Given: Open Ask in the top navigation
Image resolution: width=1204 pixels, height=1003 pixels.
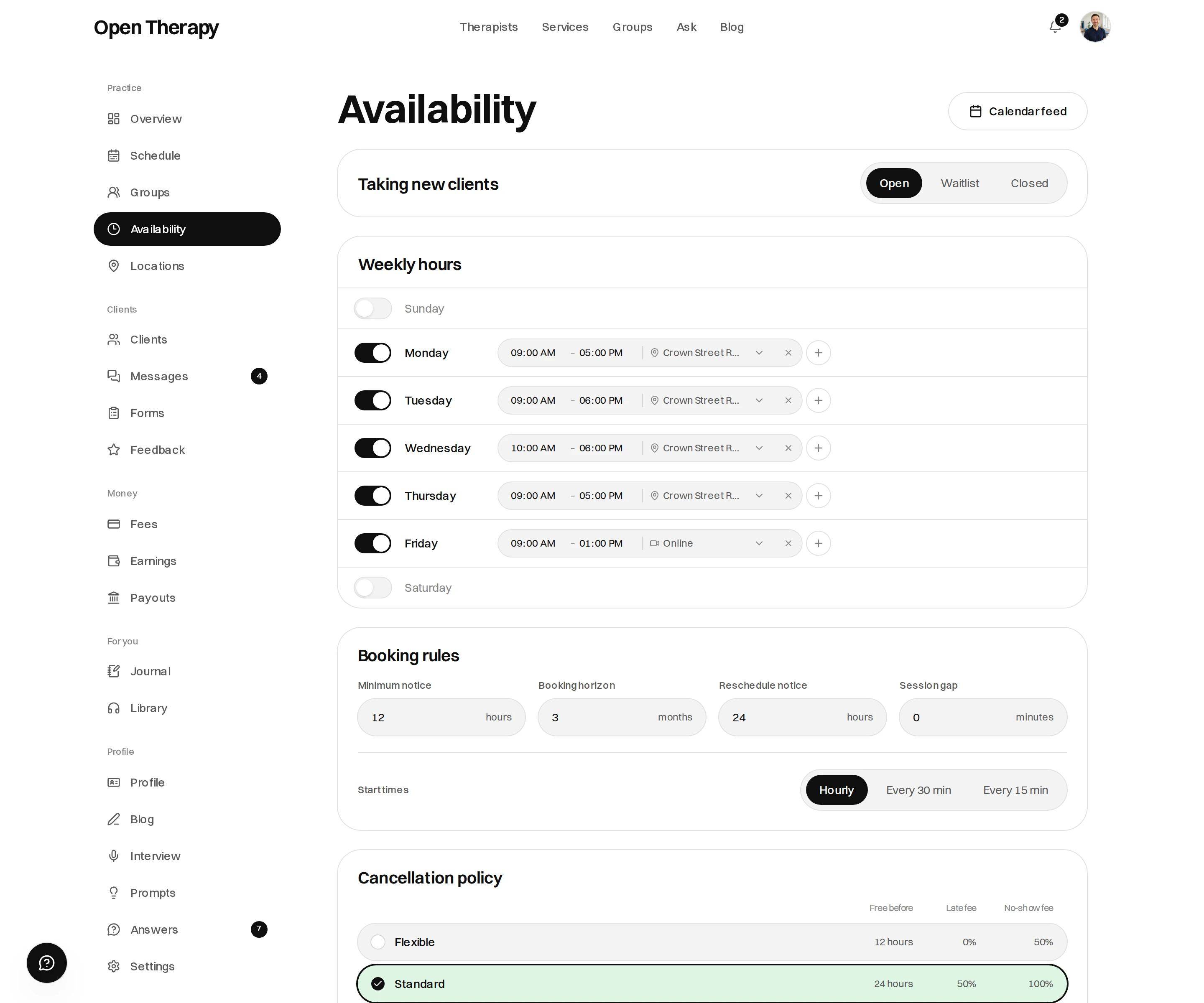Looking at the screenshot, I should click(x=686, y=27).
